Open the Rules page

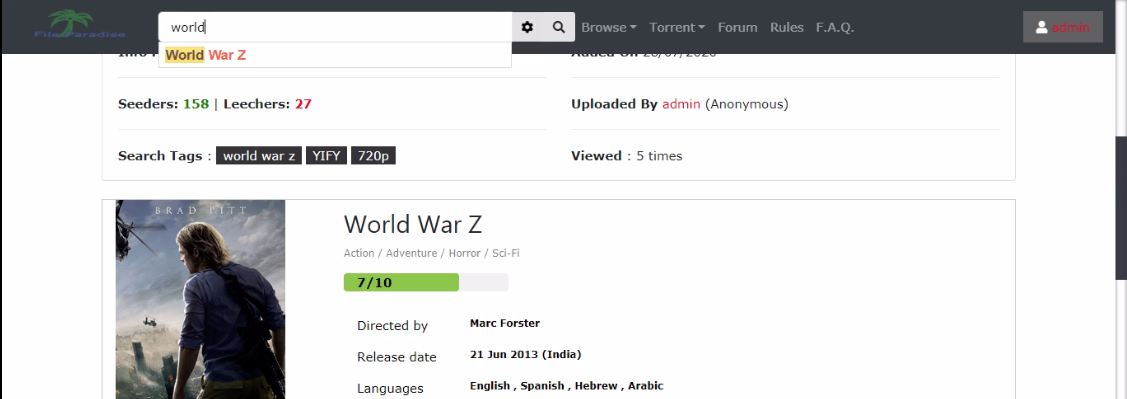point(787,27)
